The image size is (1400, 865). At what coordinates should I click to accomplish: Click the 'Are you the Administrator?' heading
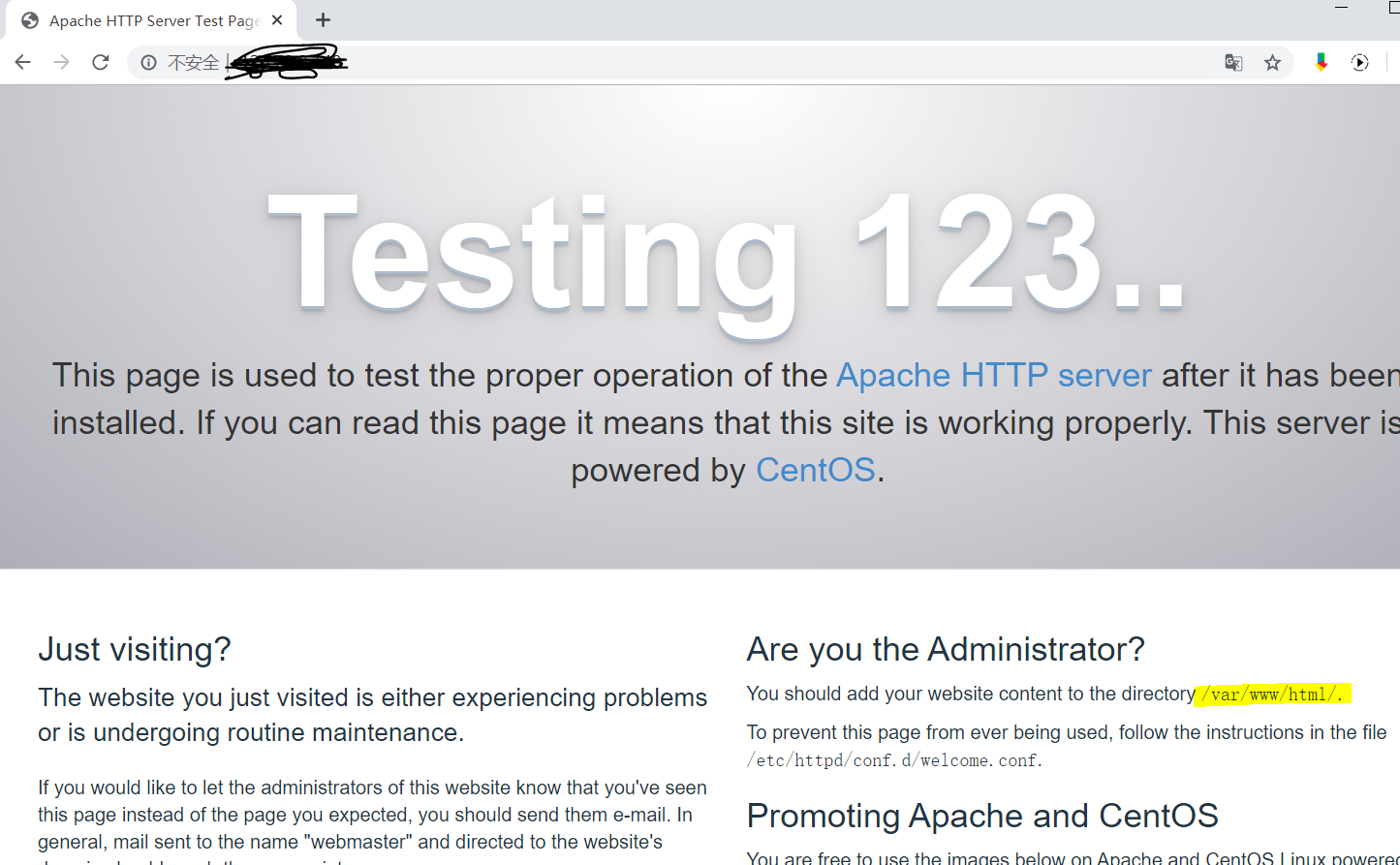[x=946, y=649]
